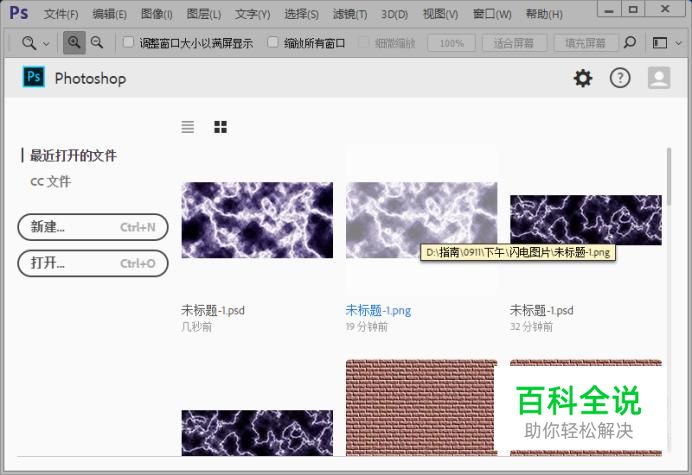Open the 几秒前 未标题-1.psd thumbnail
This screenshot has width=692, height=475.
[x=257, y=220]
